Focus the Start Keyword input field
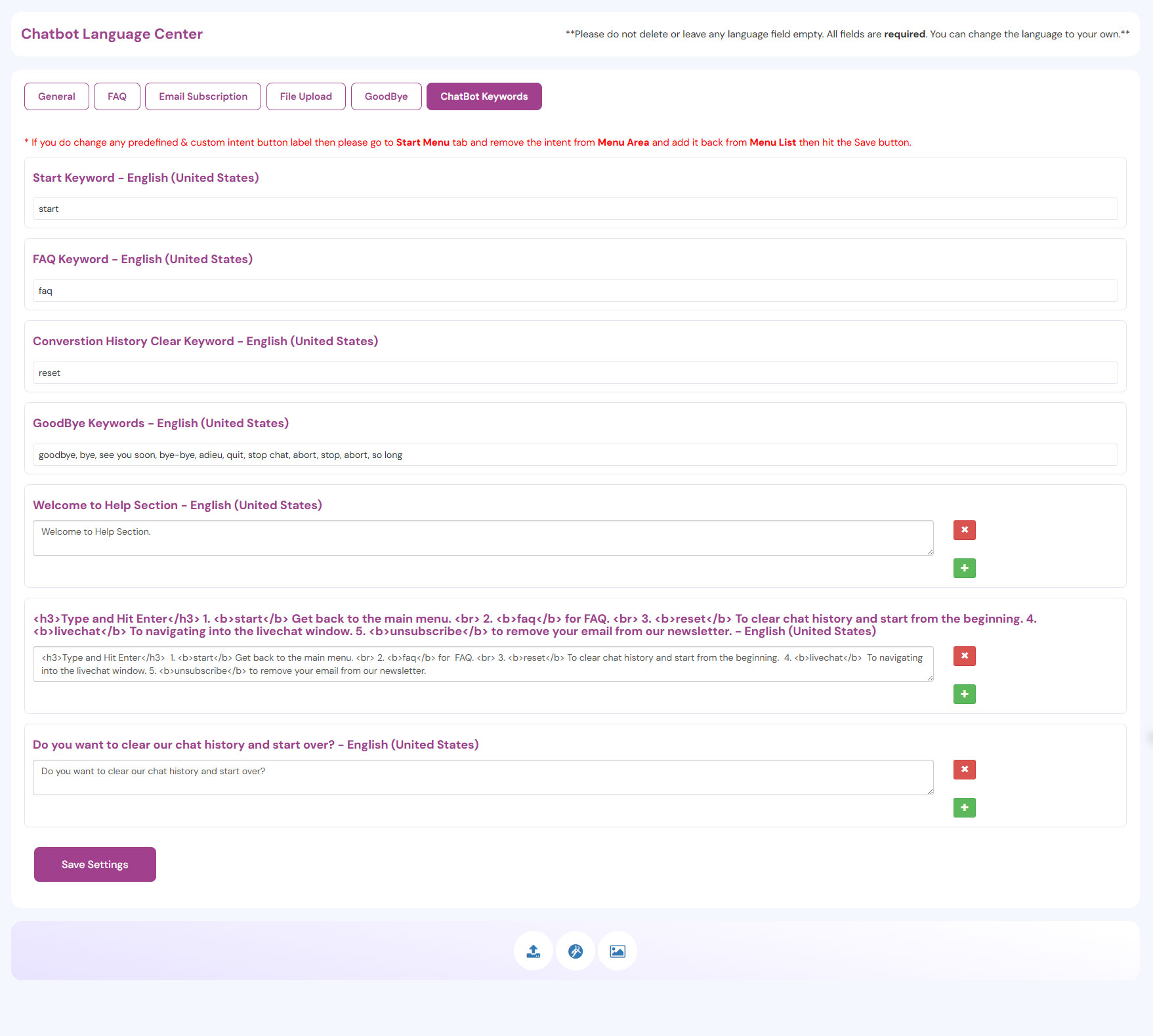Viewport: 1153px width, 1036px height. (x=575, y=209)
